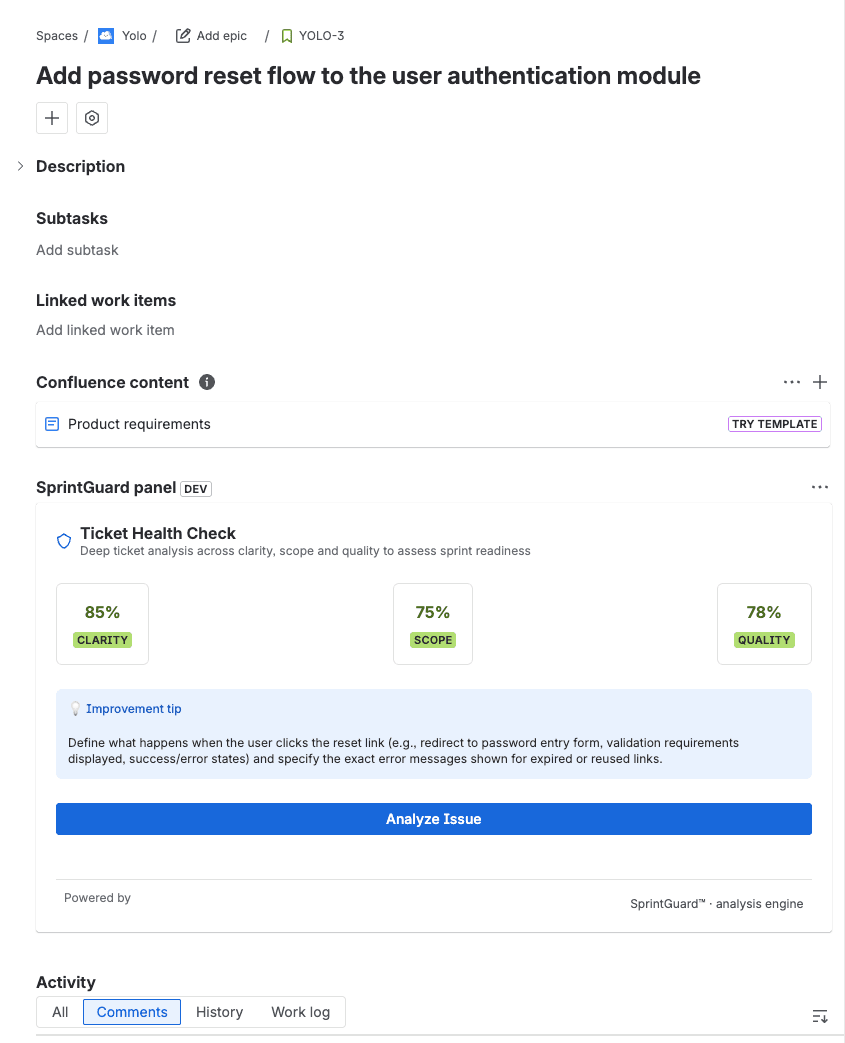Open the History activity tab
Image resolution: width=845 pixels, height=1043 pixels.
tap(219, 1012)
